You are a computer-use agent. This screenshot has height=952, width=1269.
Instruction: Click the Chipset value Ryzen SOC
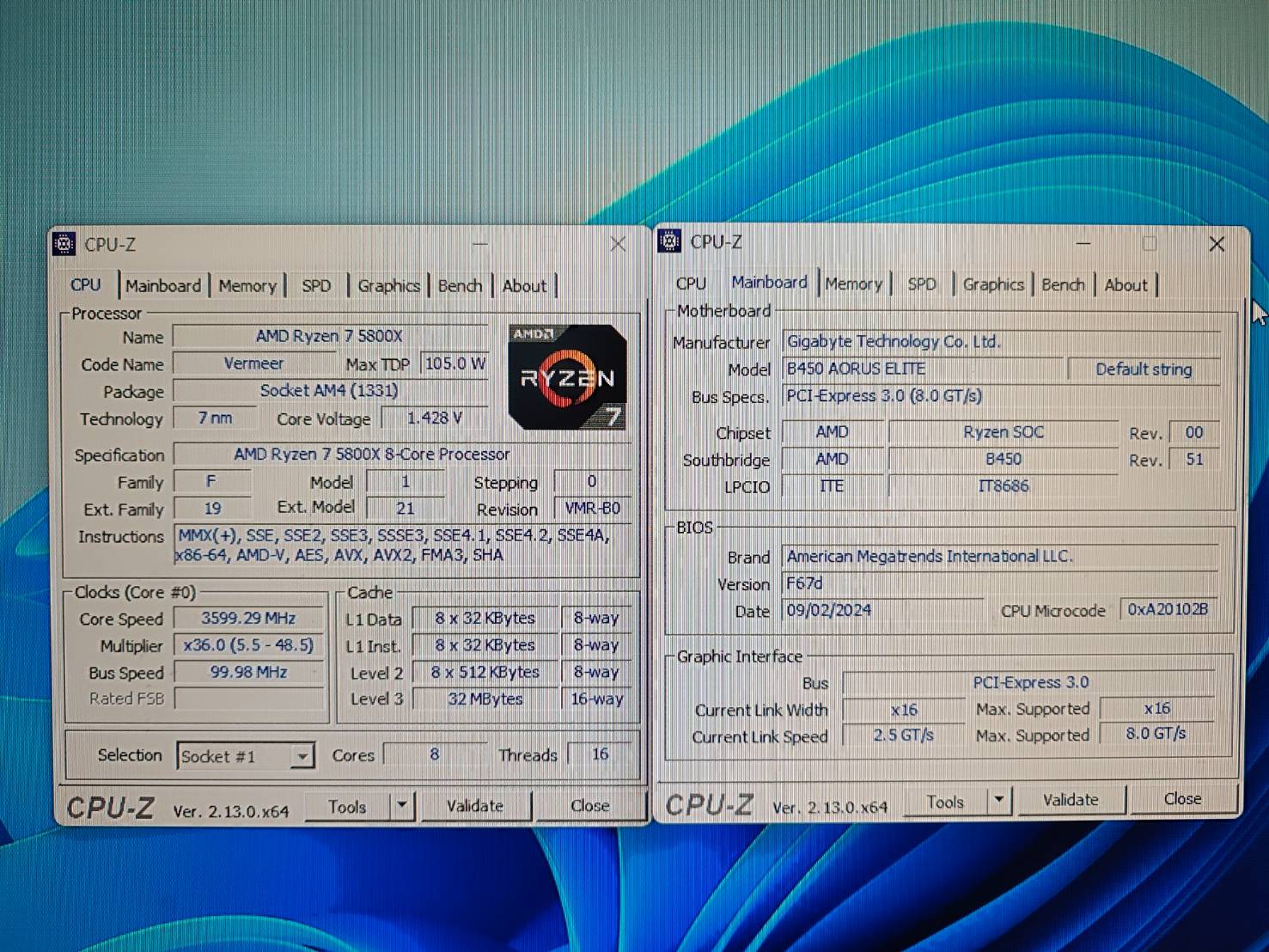1004,432
